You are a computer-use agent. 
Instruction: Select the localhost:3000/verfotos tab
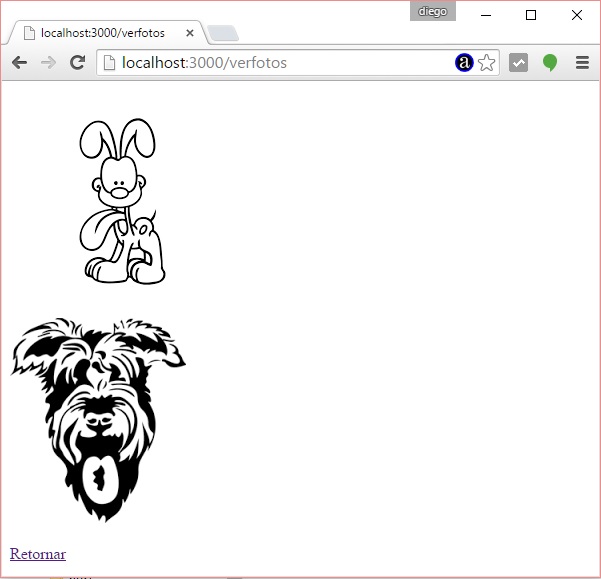[x=105, y=33]
